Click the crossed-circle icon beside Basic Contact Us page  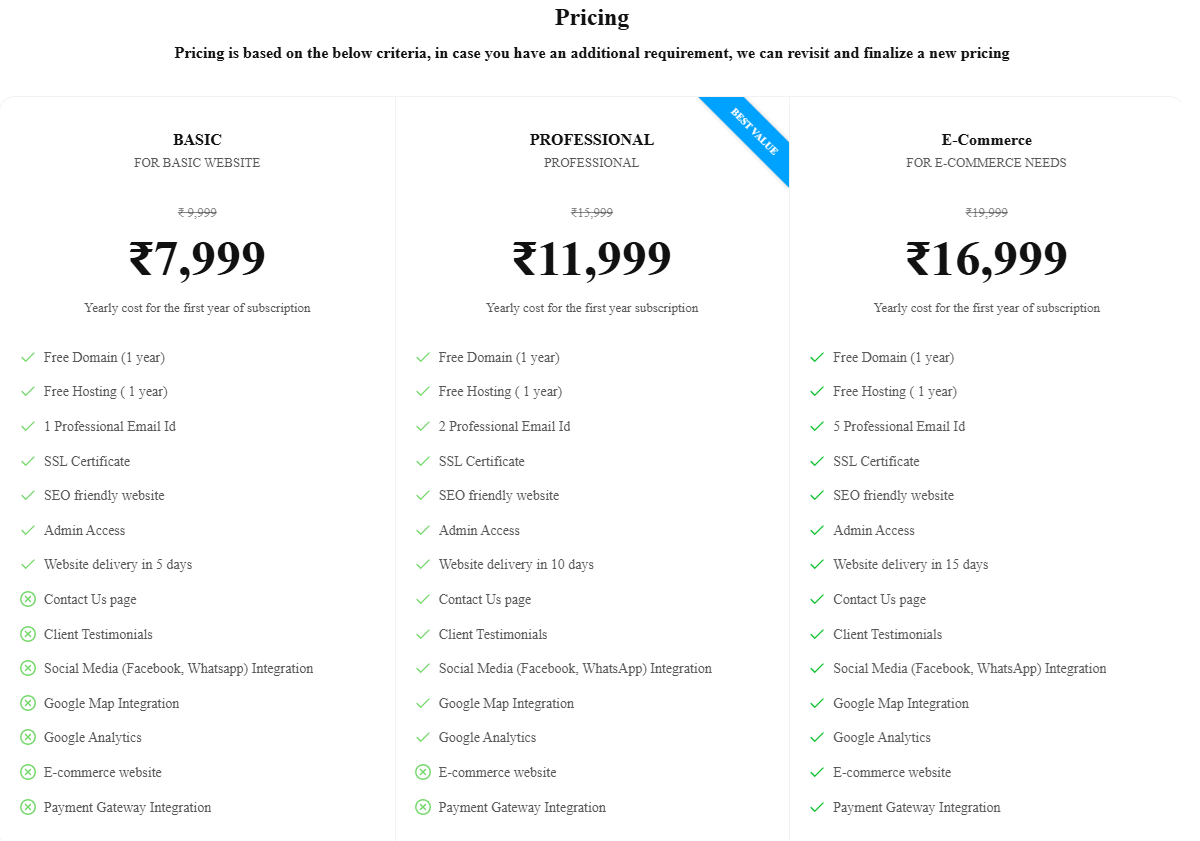[x=28, y=599]
